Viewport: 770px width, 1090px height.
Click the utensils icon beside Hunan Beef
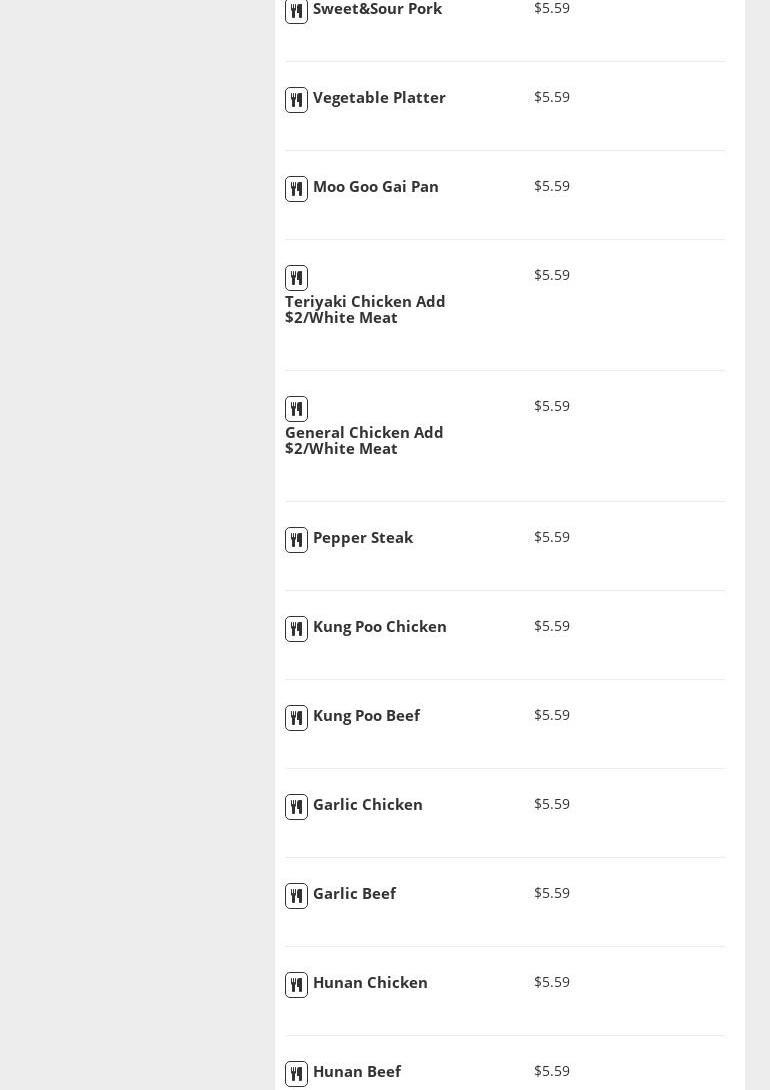(x=296, y=1074)
